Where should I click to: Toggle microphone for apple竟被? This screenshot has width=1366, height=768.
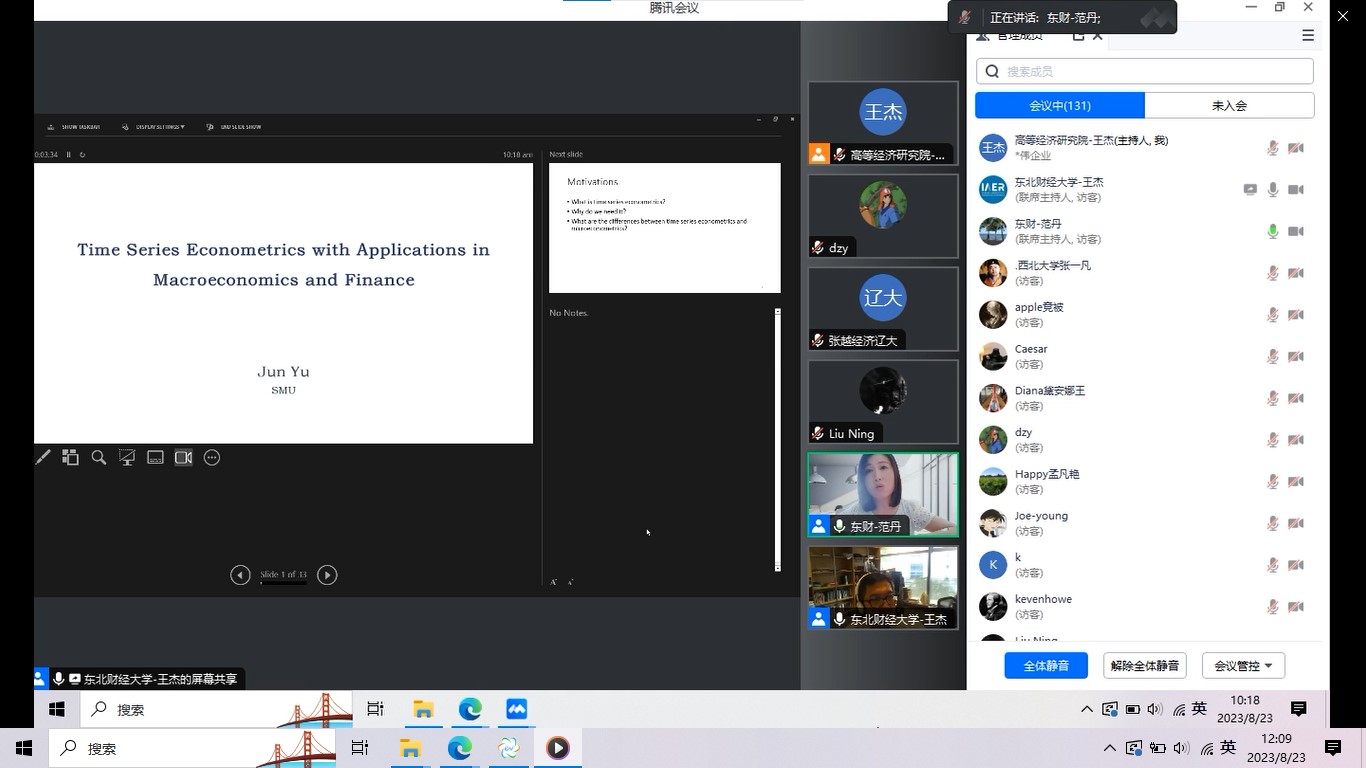(1273, 315)
